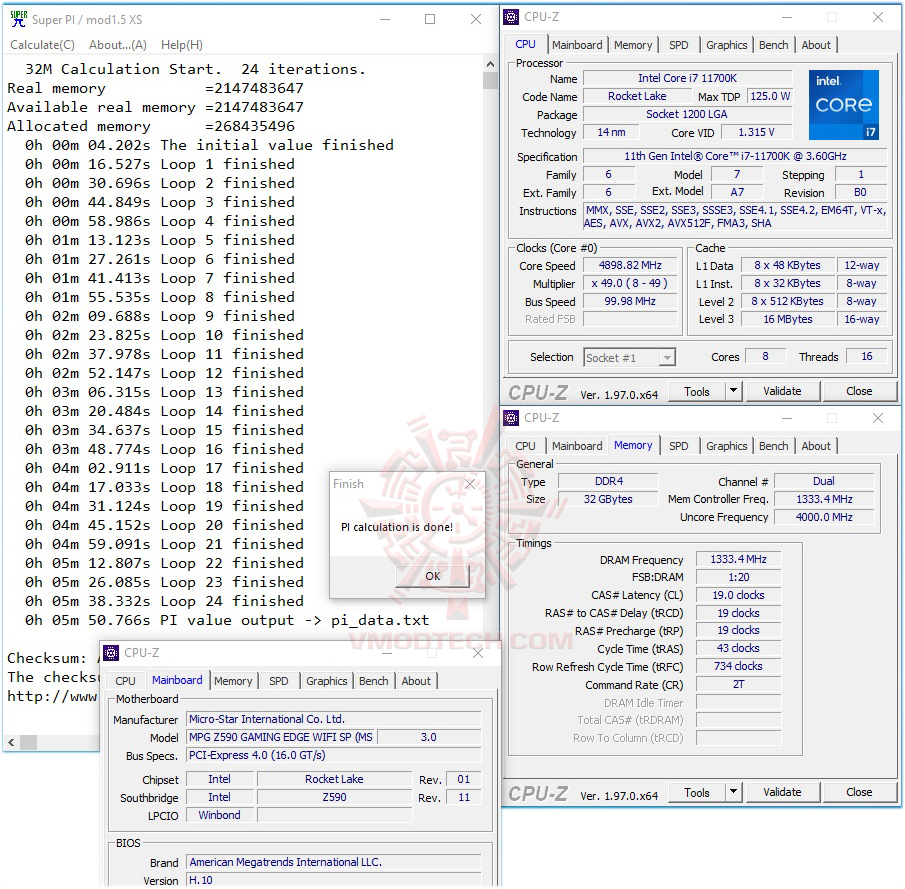This screenshot has height=889, width=905.
Task: Click the Loop 24 finished line
Action: pyautogui.click(x=164, y=602)
